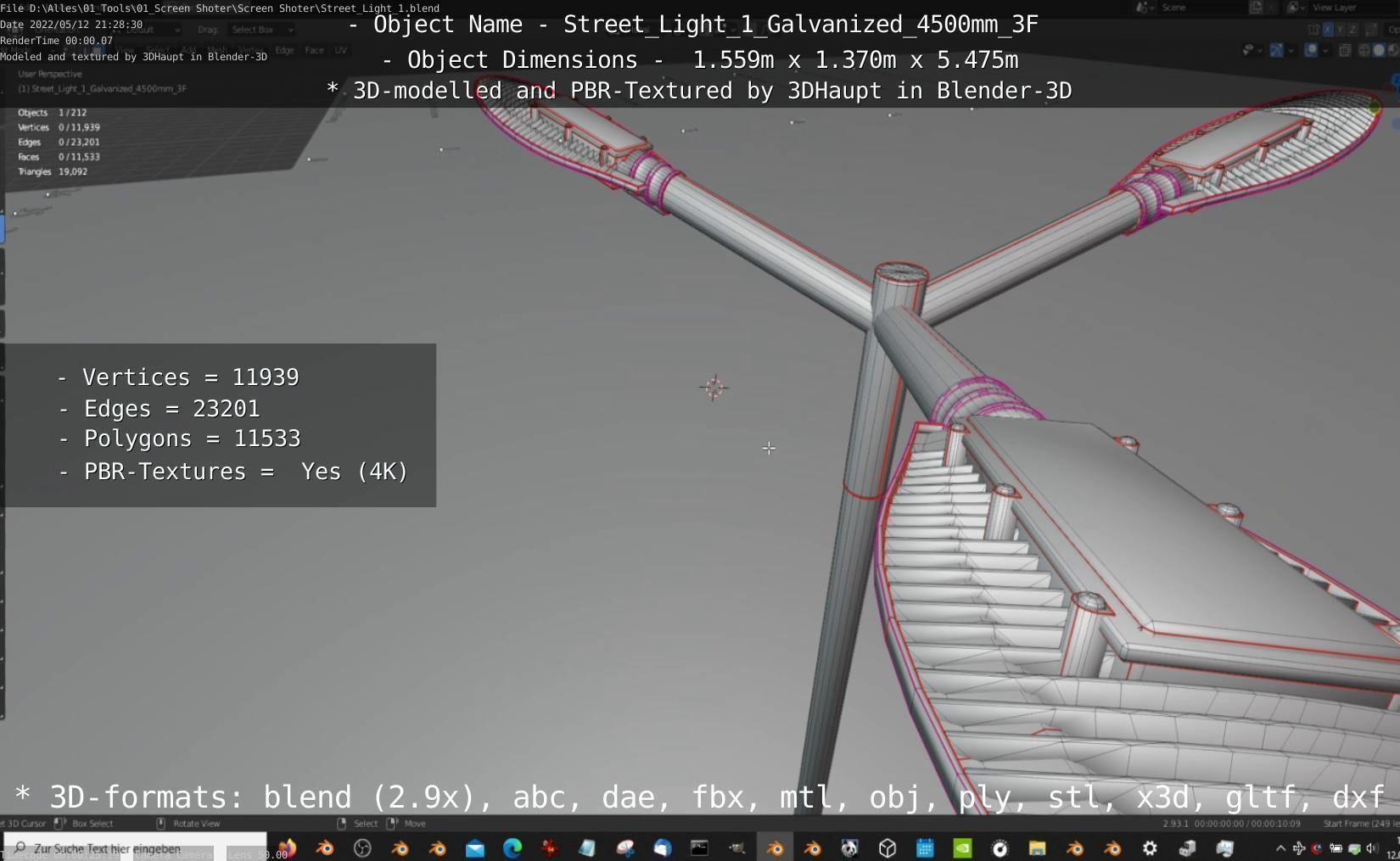Click the mesh mirror symmetry icon
Screen dimensions: 1400x861
[x=1313, y=29]
